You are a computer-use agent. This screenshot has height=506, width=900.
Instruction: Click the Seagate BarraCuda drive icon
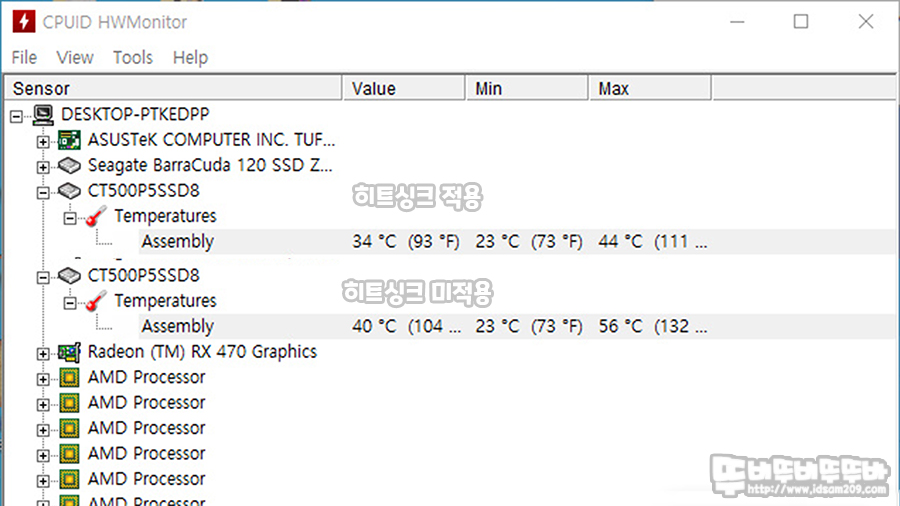pos(69,166)
